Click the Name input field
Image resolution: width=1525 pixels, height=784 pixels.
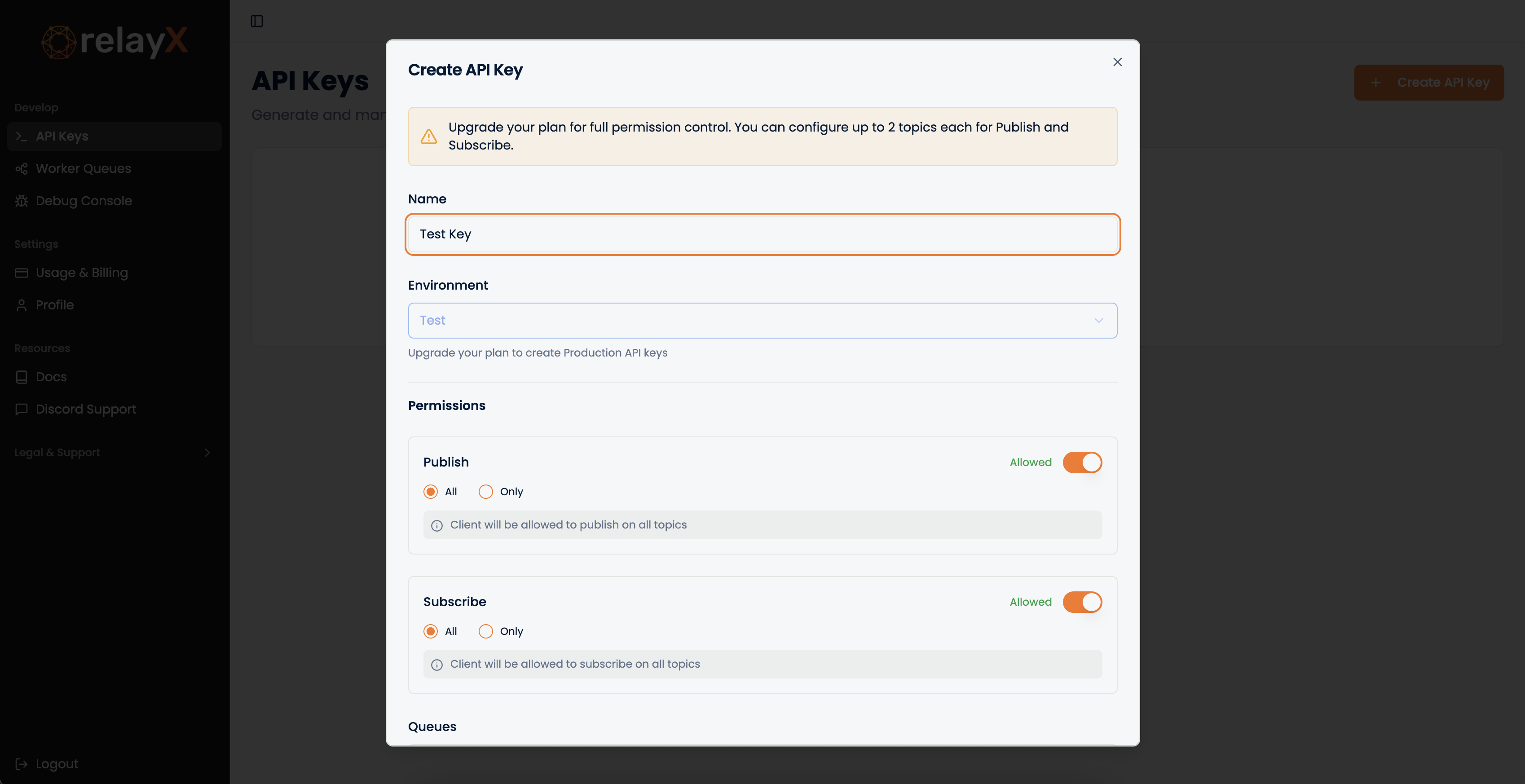pos(762,234)
